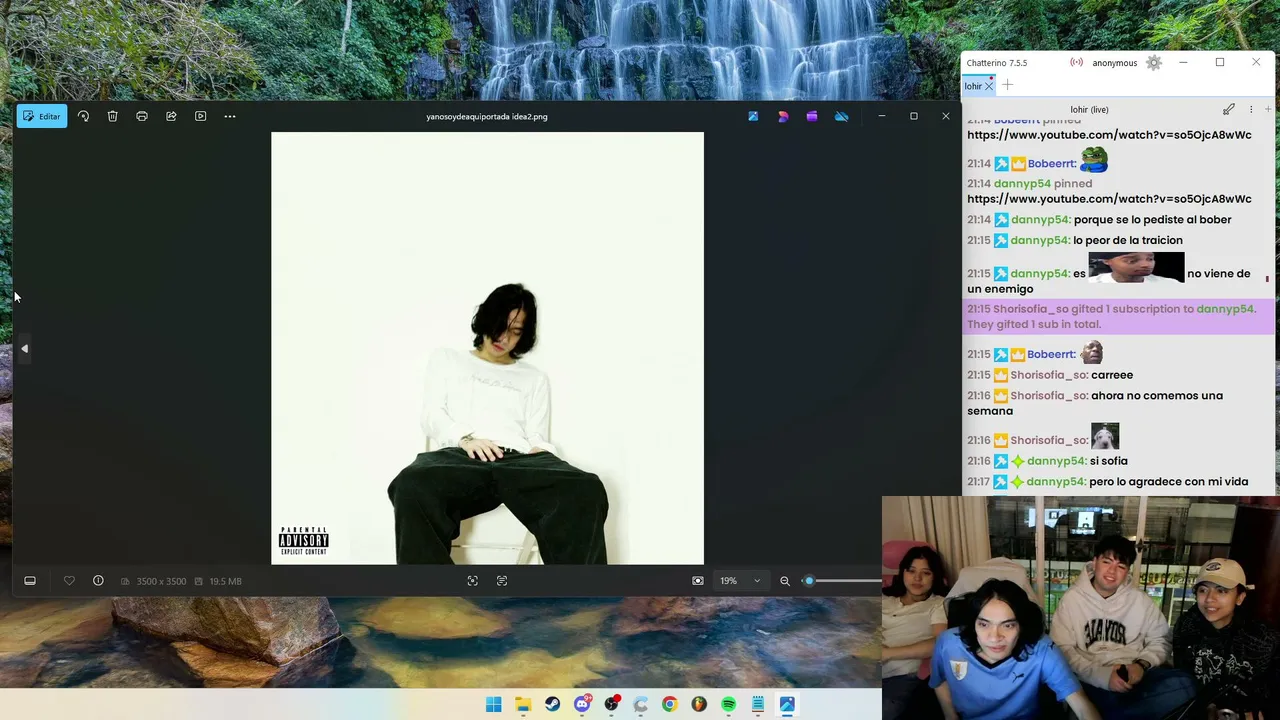This screenshot has width=1280, height=720.
Task: Click dannyp54 in 'porque se lo pediste' message
Action: click(1040, 220)
